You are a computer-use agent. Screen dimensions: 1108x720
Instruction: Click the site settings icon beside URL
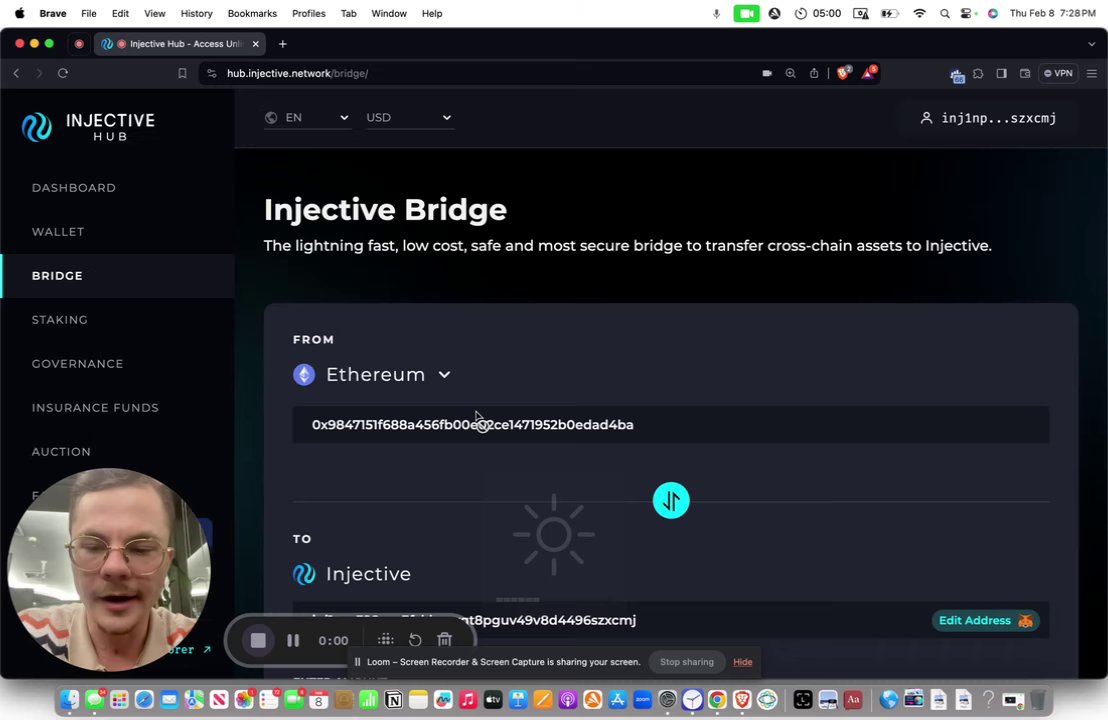tap(212, 73)
